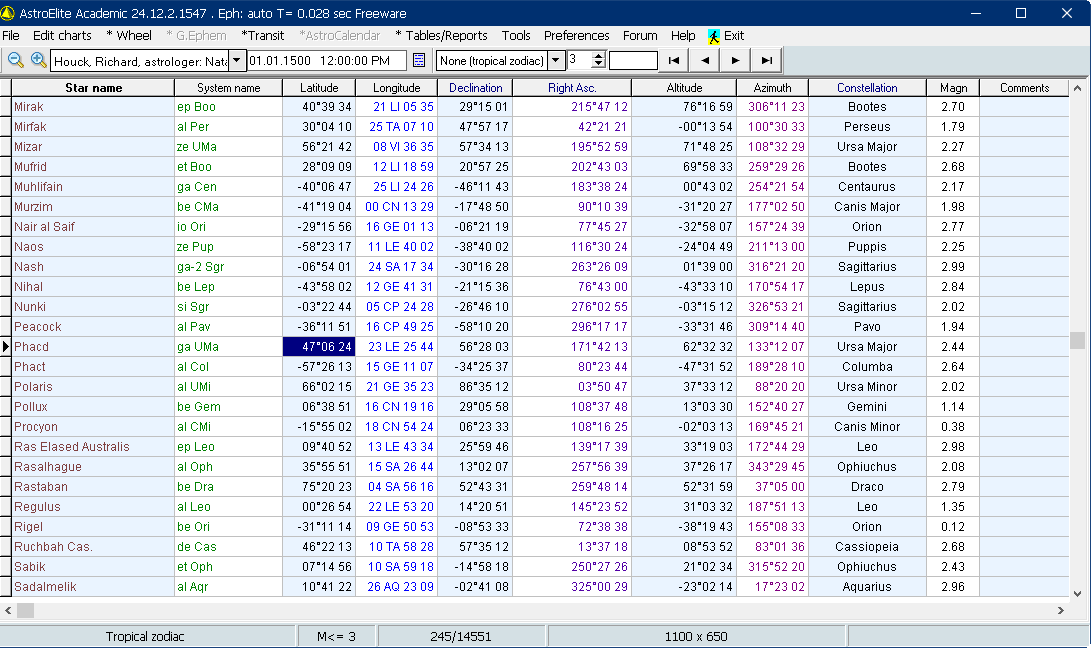This screenshot has height=648, width=1091.
Task: Open the File menu
Action: click(11, 36)
